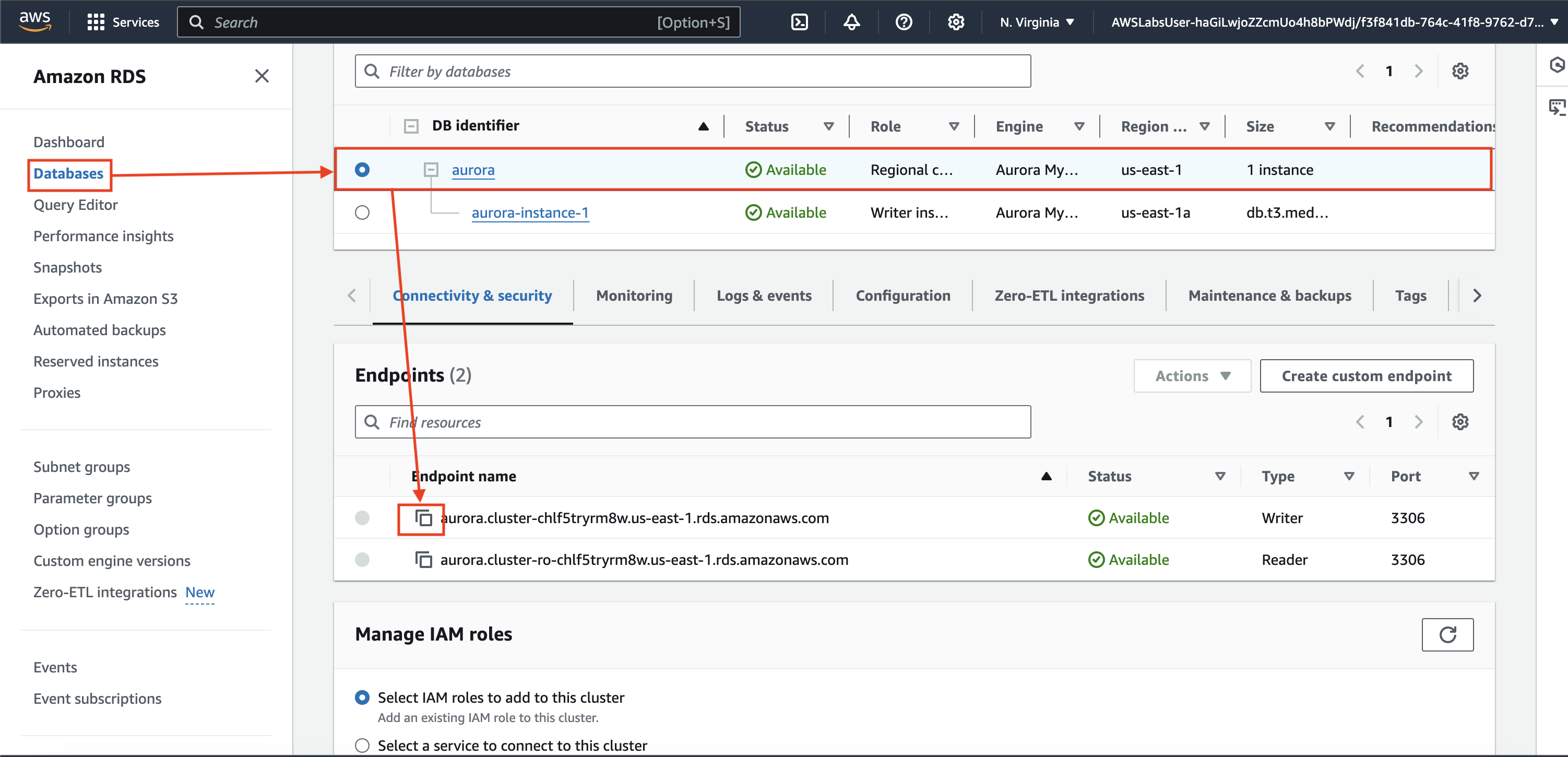Launch AWS CloudShell from the top bar
Viewport: 1568px width, 757px height.
tap(799, 22)
